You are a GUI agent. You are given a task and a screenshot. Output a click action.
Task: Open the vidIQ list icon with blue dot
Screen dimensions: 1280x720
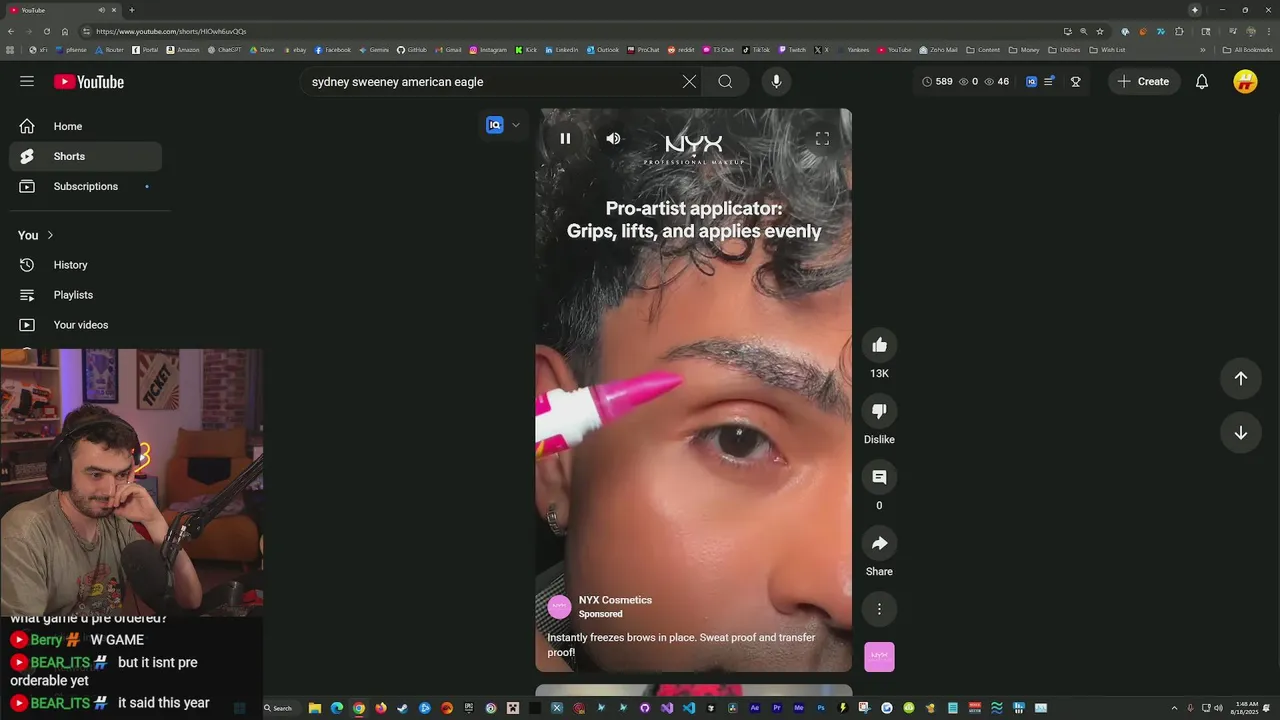pyautogui.click(x=1048, y=82)
